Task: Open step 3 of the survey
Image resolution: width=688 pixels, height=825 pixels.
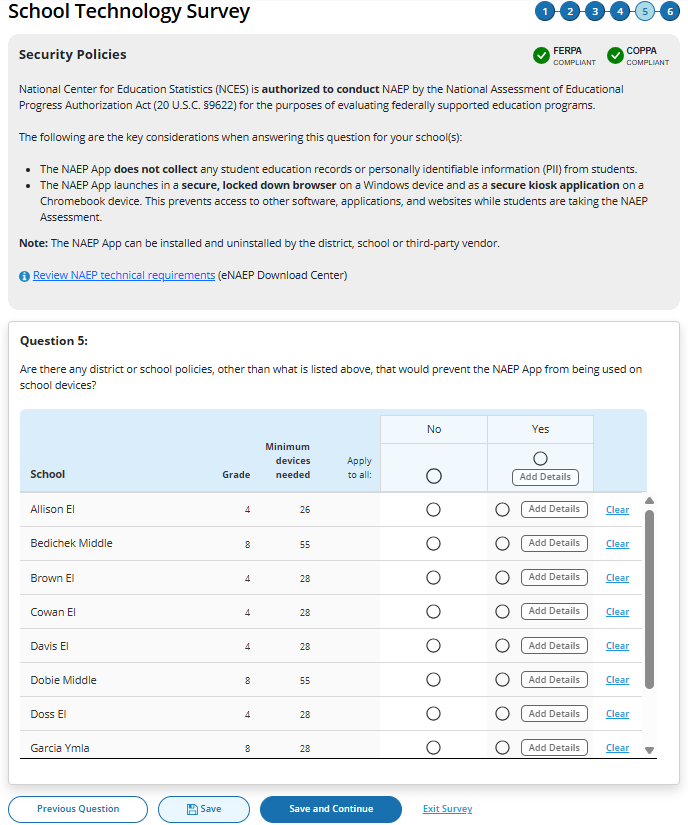Action: pyautogui.click(x=595, y=12)
